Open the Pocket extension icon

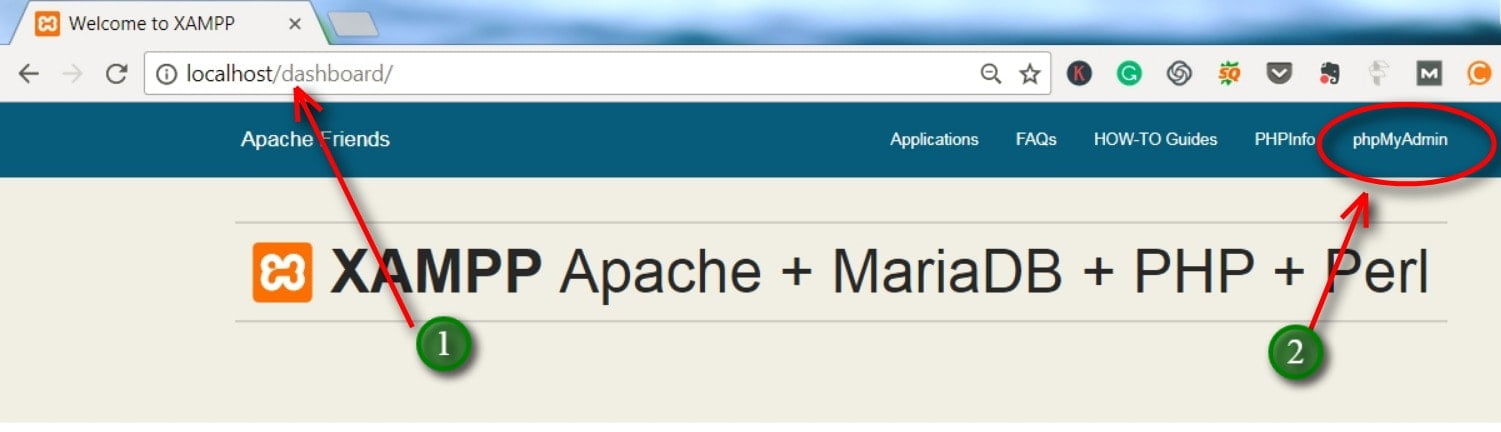[1279, 73]
